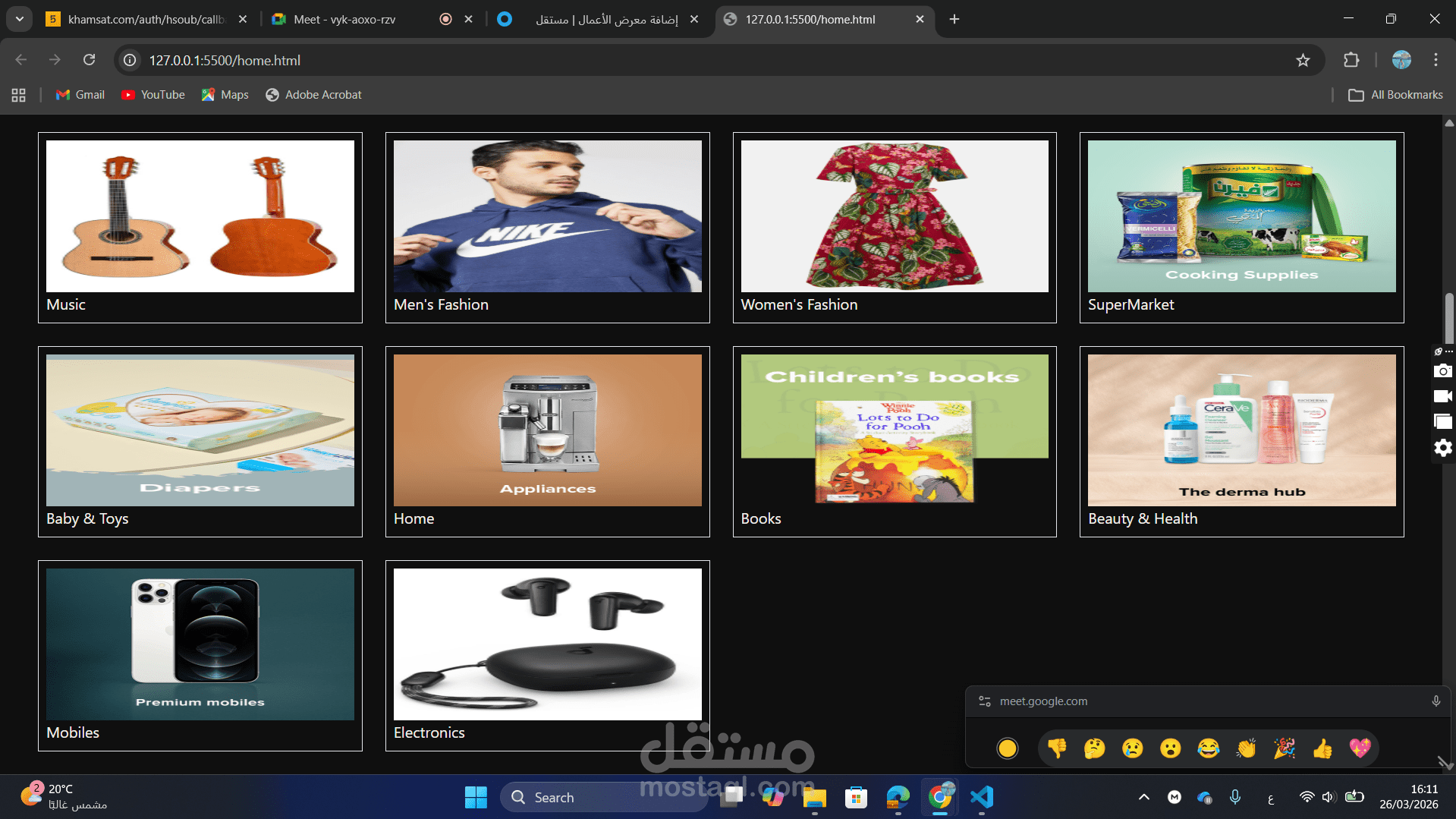Send the thumbs down reaction
The height and width of the screenshot is (819, 1456).
1057,748
